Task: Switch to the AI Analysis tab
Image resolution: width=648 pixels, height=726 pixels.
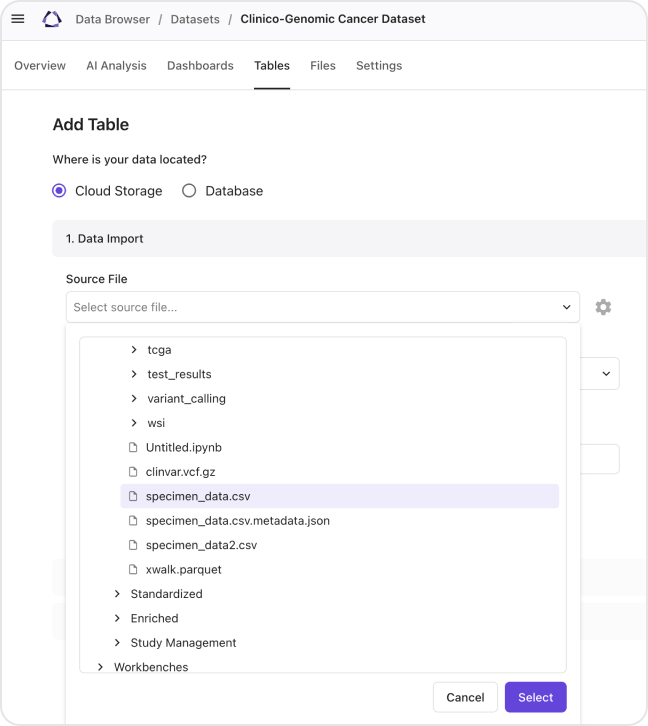Action: 116,66
